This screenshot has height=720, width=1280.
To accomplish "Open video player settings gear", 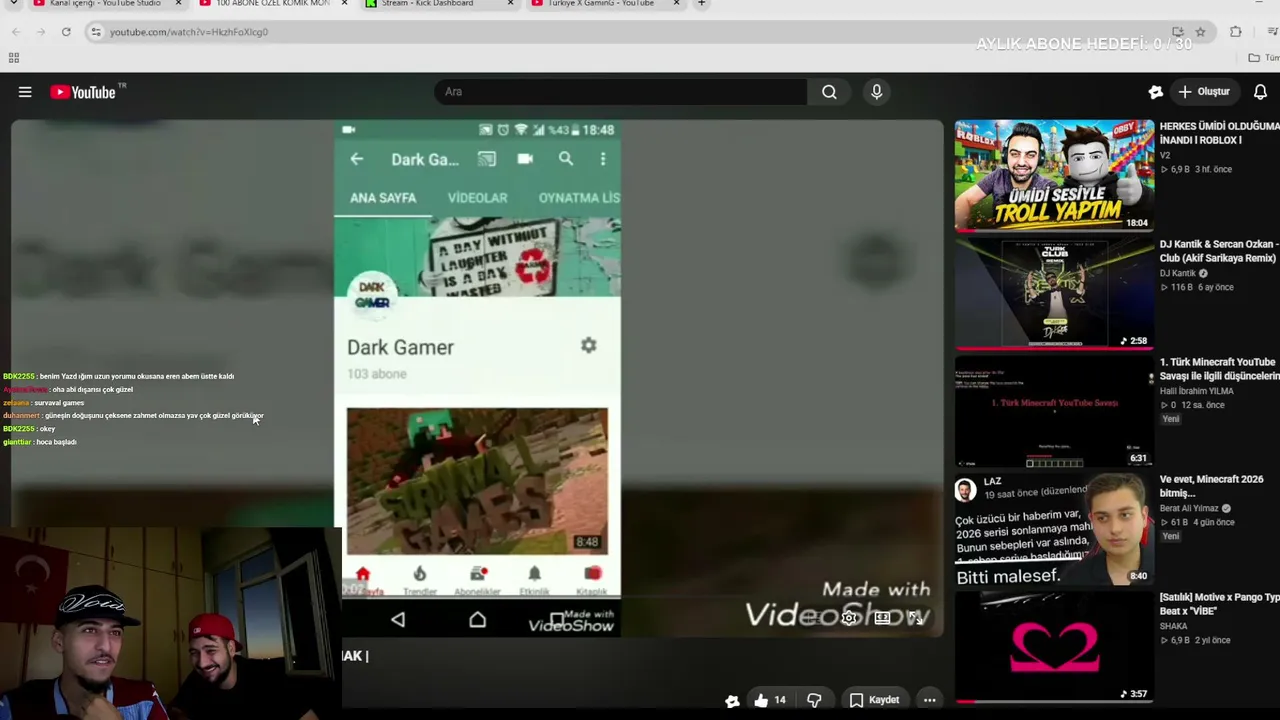I will point(849,618).
